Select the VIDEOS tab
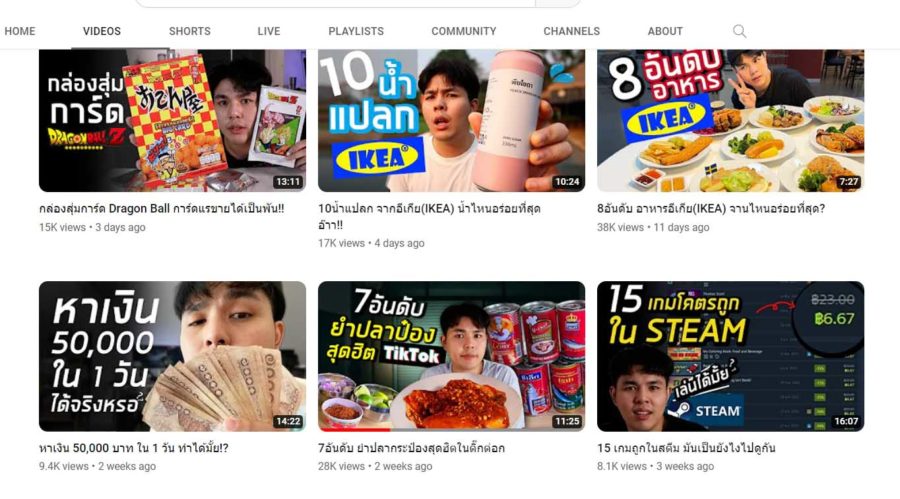The image size is (900, 499). pyautogui.click(x=102, y=31)
